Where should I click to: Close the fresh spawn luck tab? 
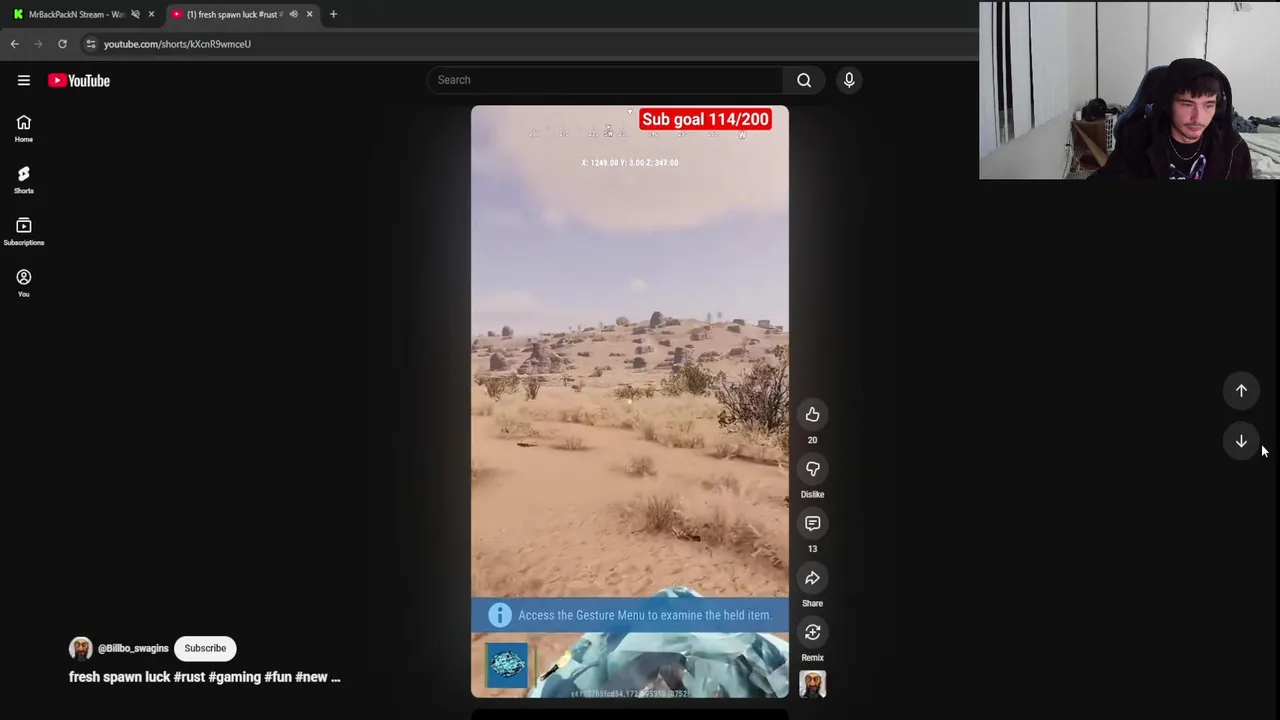pyautogui.click(x=309, y=14)
